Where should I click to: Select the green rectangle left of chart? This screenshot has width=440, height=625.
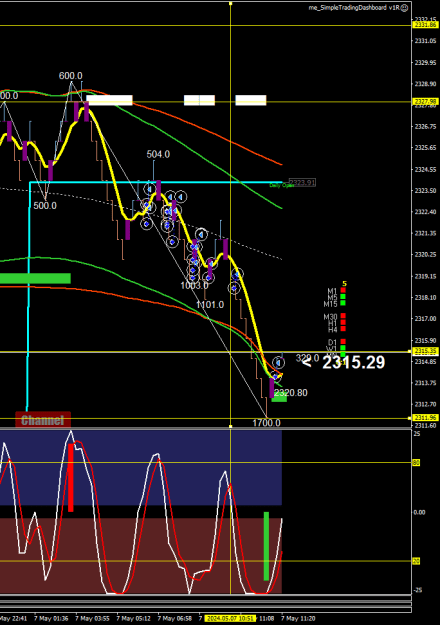pos(35,278)
